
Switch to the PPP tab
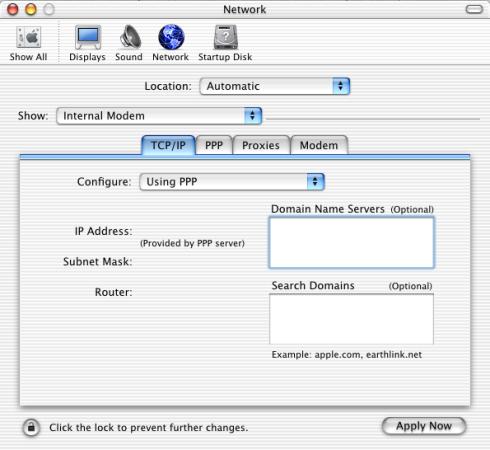click(214, 145)
